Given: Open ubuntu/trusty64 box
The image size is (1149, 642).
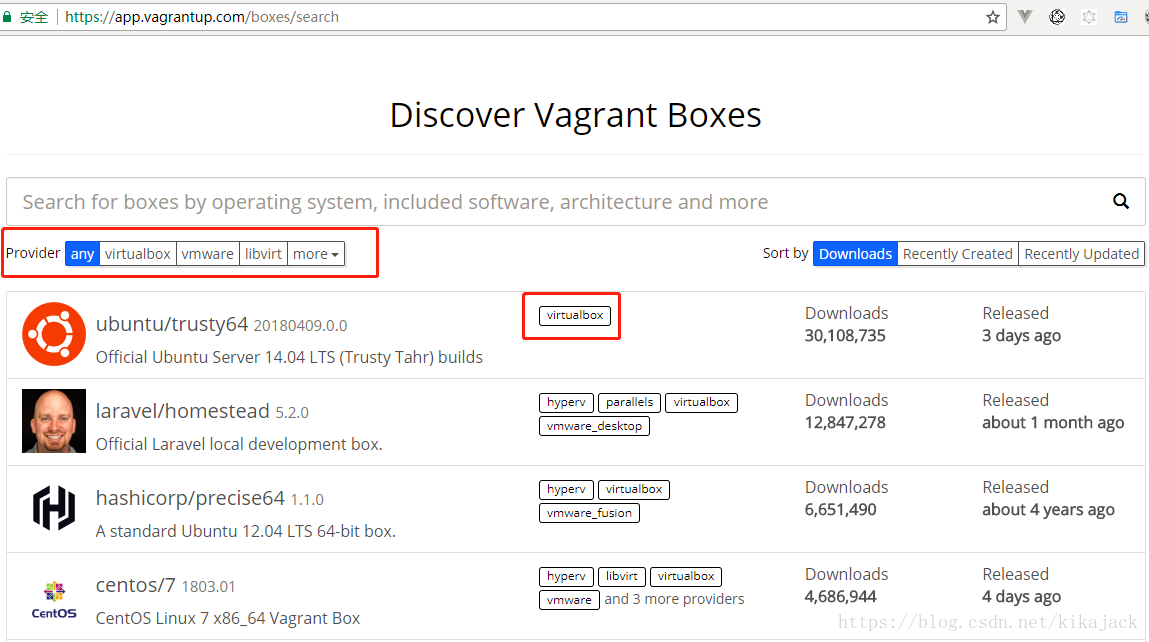Looking at the screenshot, I should point(171,324).
